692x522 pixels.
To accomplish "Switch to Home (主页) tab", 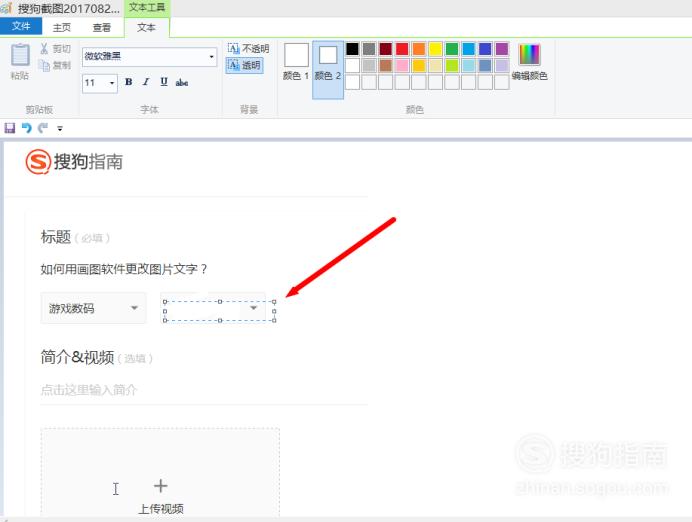I will pos(62,27).
